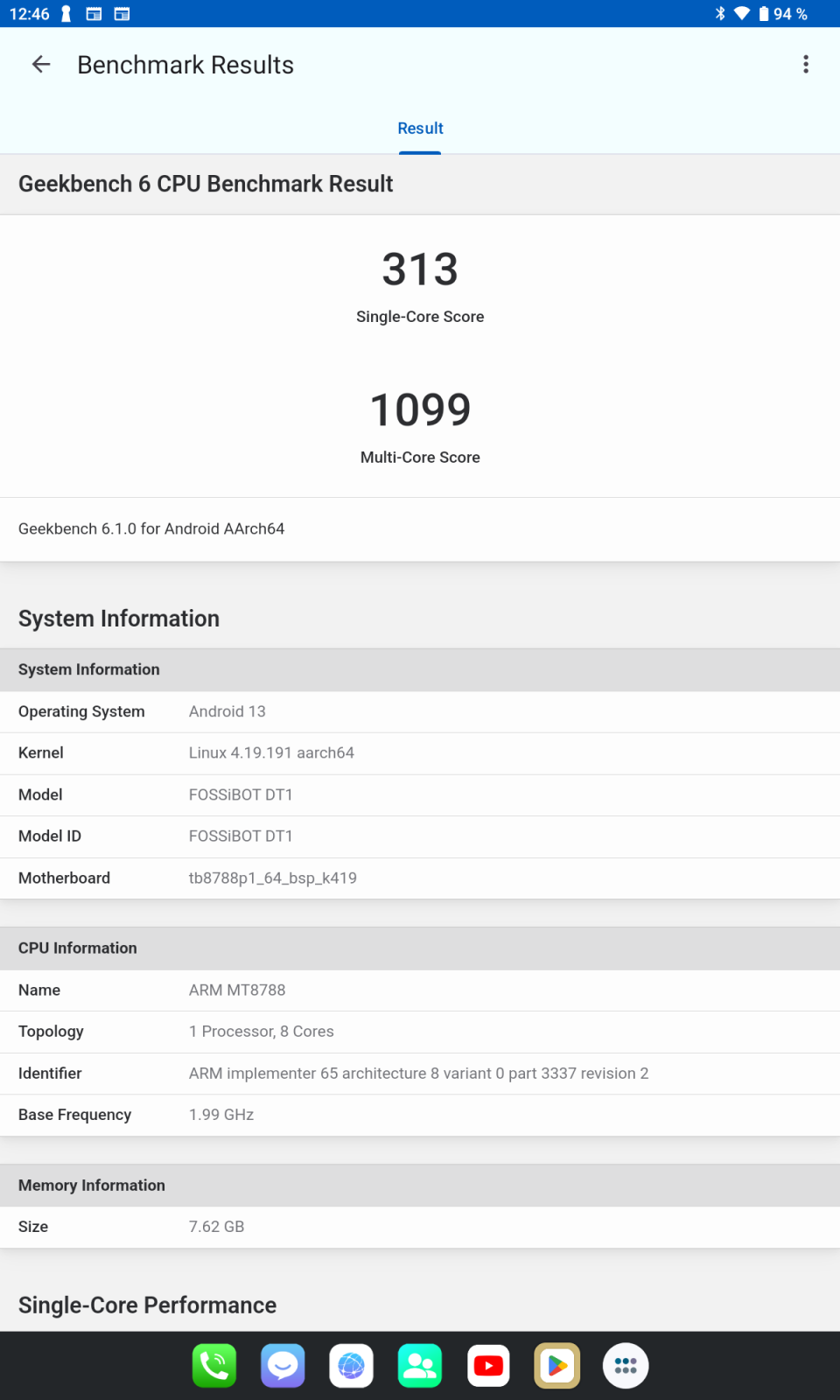
Task: Tap the battery status icon
Action: click(764, 13)
